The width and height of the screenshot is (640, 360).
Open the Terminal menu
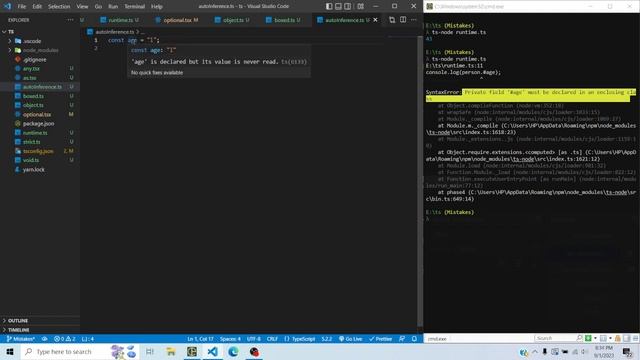tap(134, 7)
